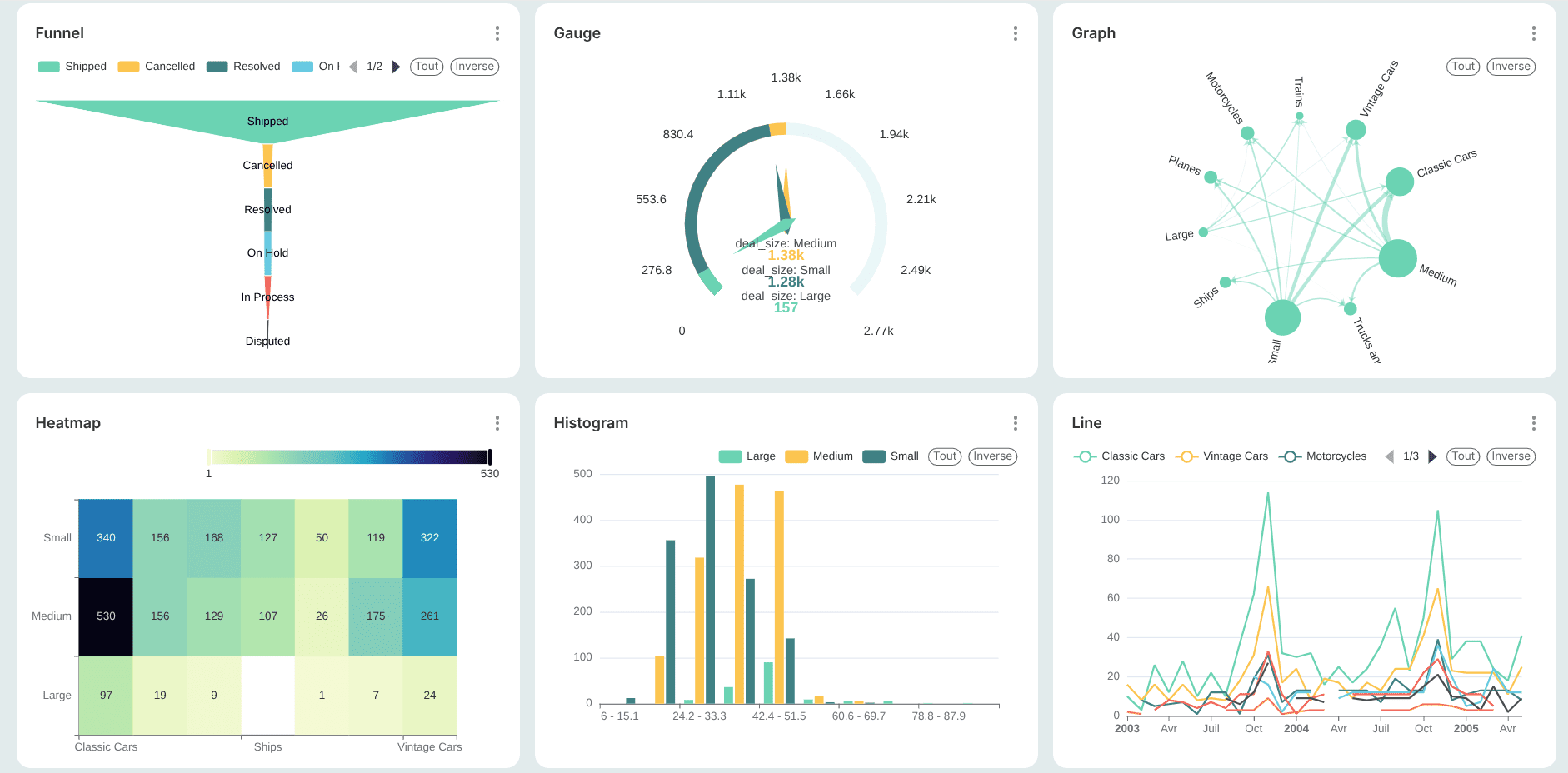
Task: Select the Medium node in Graph
Action: pos(1398,258)
